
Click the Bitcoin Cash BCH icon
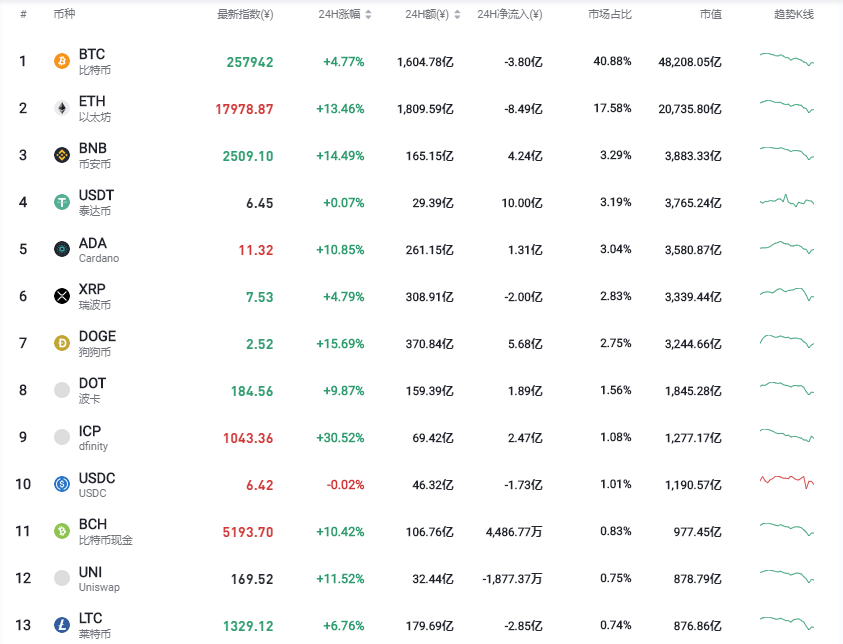point(62,531)
